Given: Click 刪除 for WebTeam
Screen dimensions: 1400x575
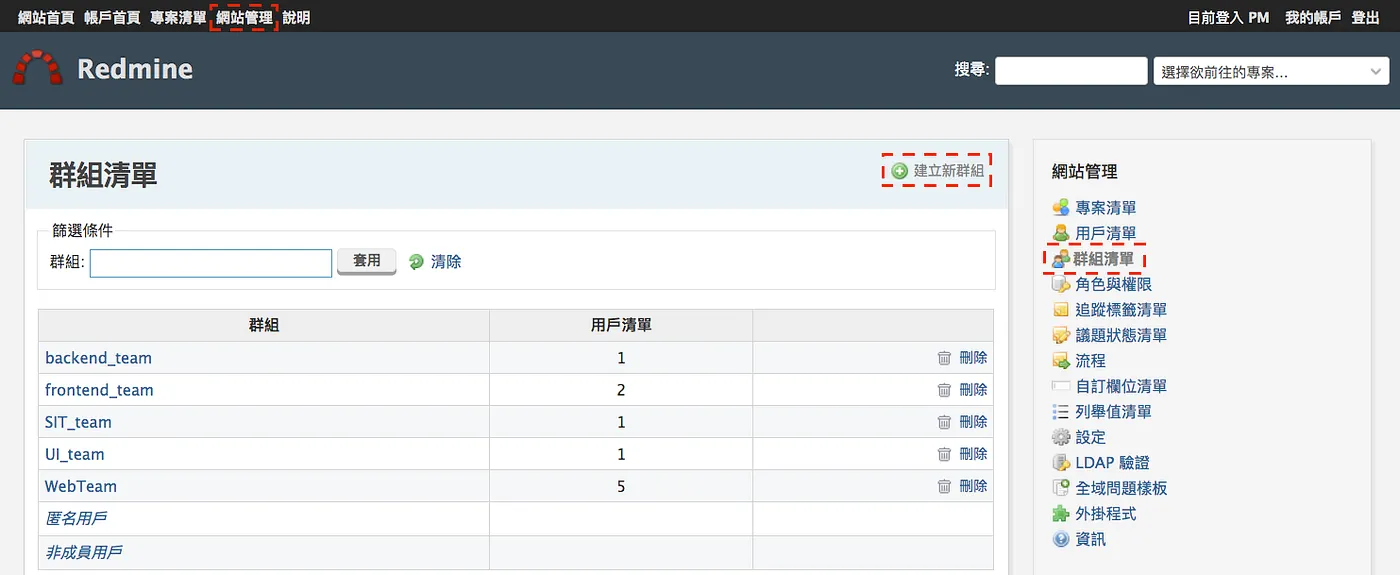Looking at the screenshot, I should click(973, 486).
